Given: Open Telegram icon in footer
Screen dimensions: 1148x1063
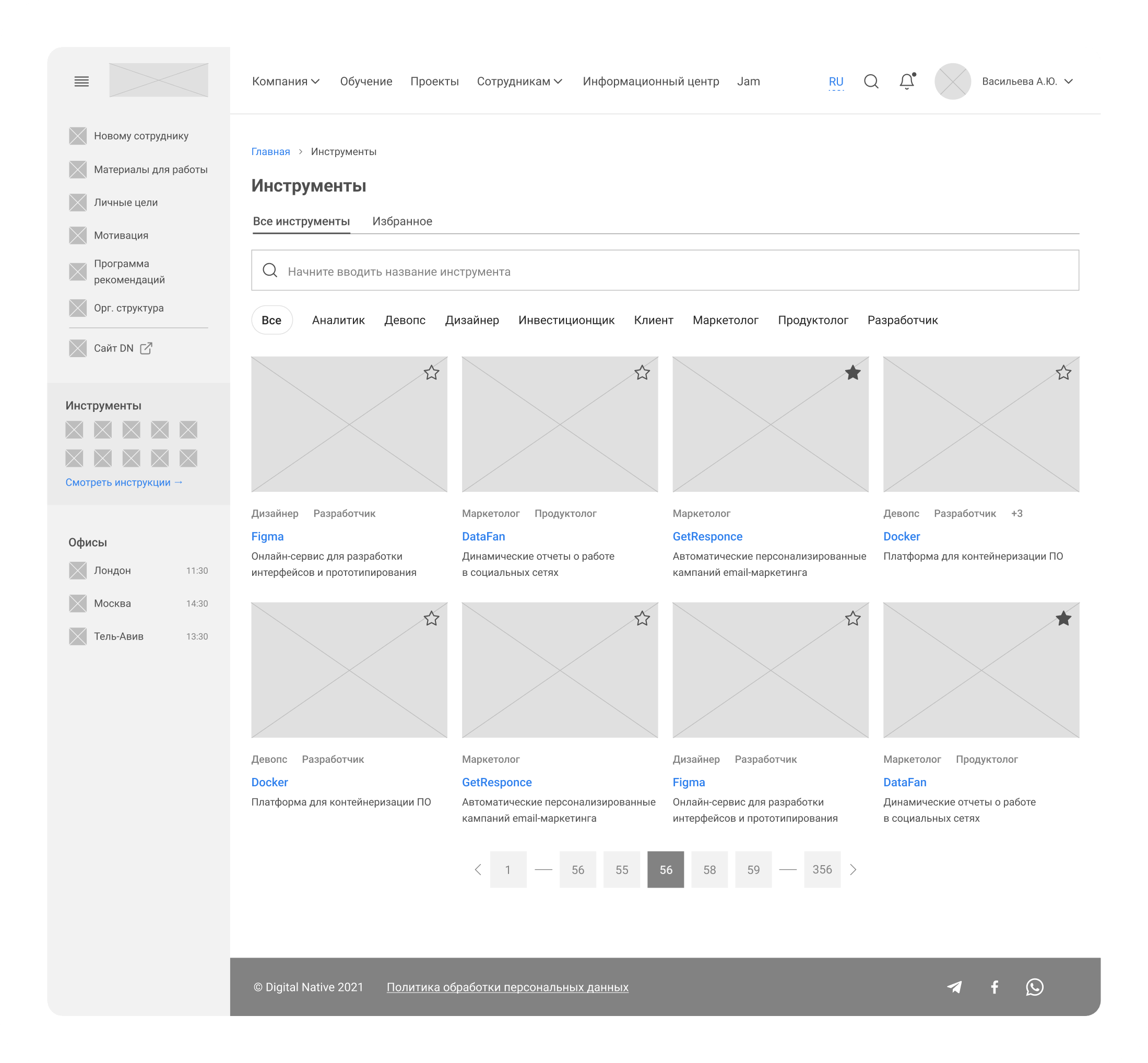Looking at the screenshot, I should tap(954, 987).
